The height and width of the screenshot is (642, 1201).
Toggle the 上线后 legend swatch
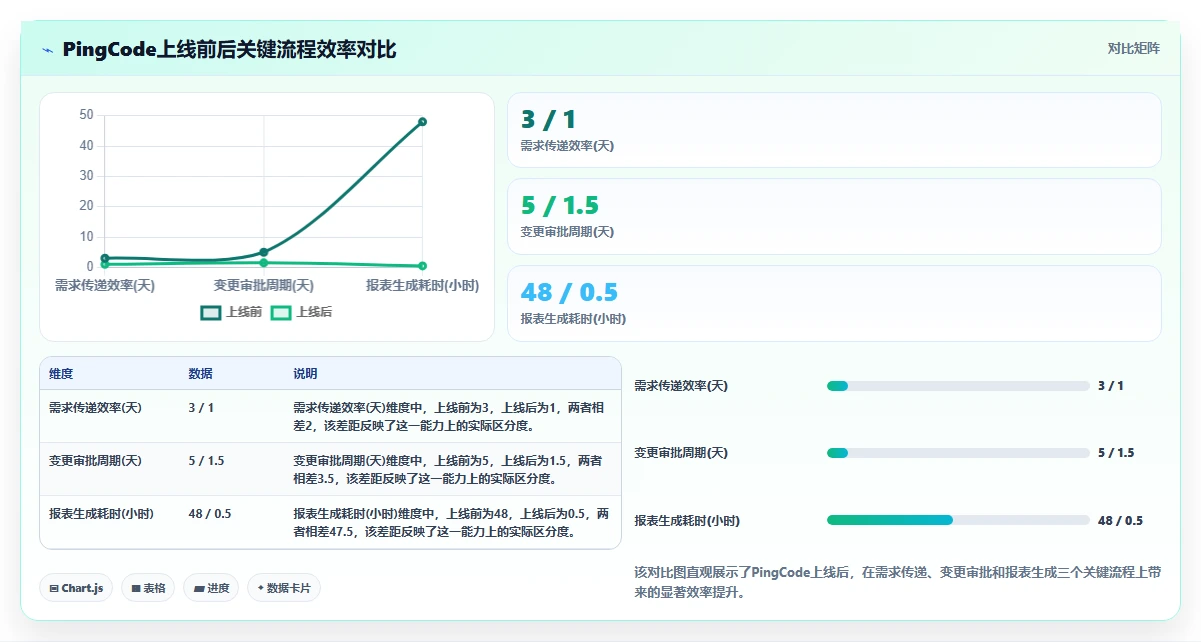coord(281,312)
